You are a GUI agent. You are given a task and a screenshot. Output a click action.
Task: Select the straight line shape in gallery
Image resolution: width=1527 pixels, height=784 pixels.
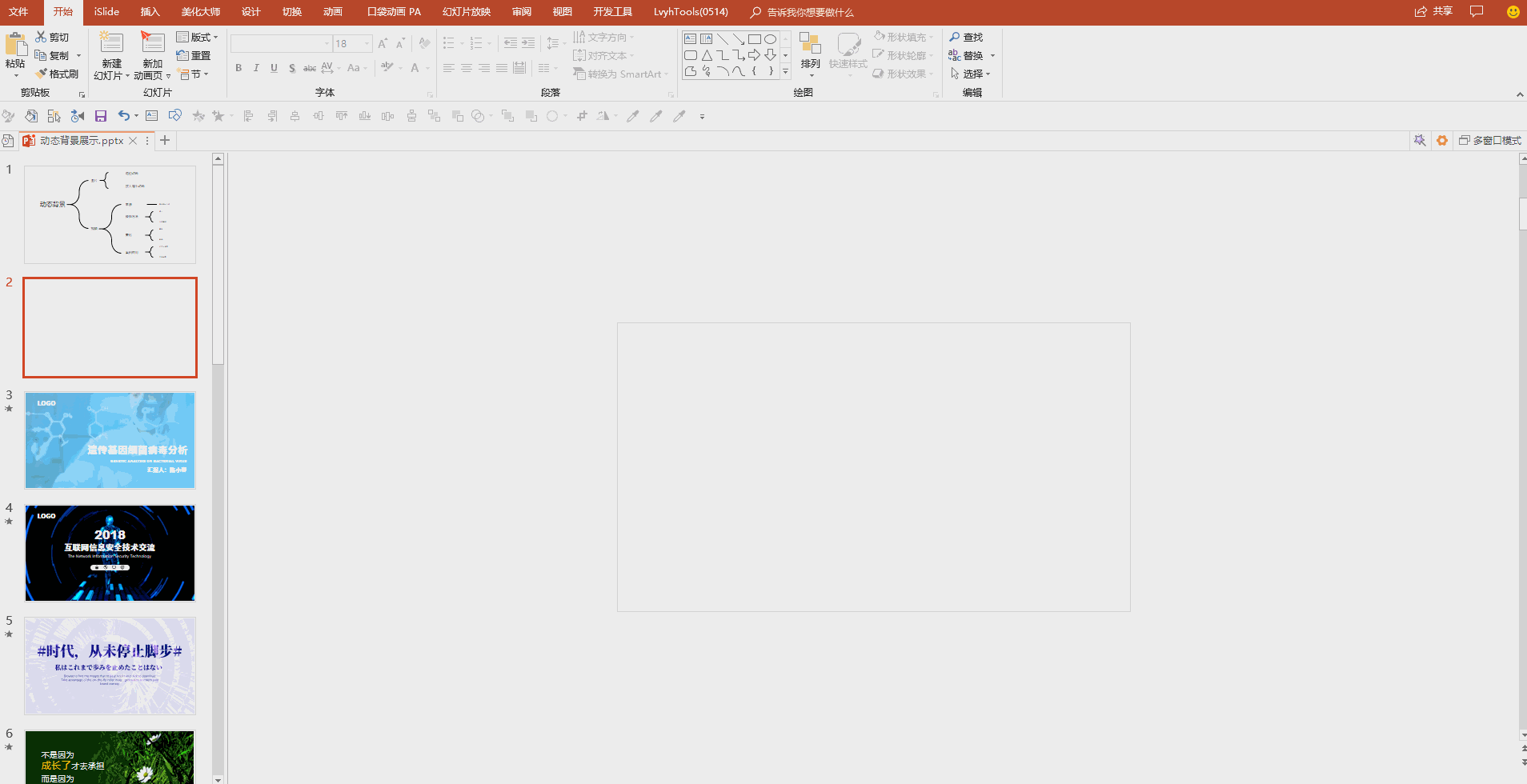click(722, 38)
